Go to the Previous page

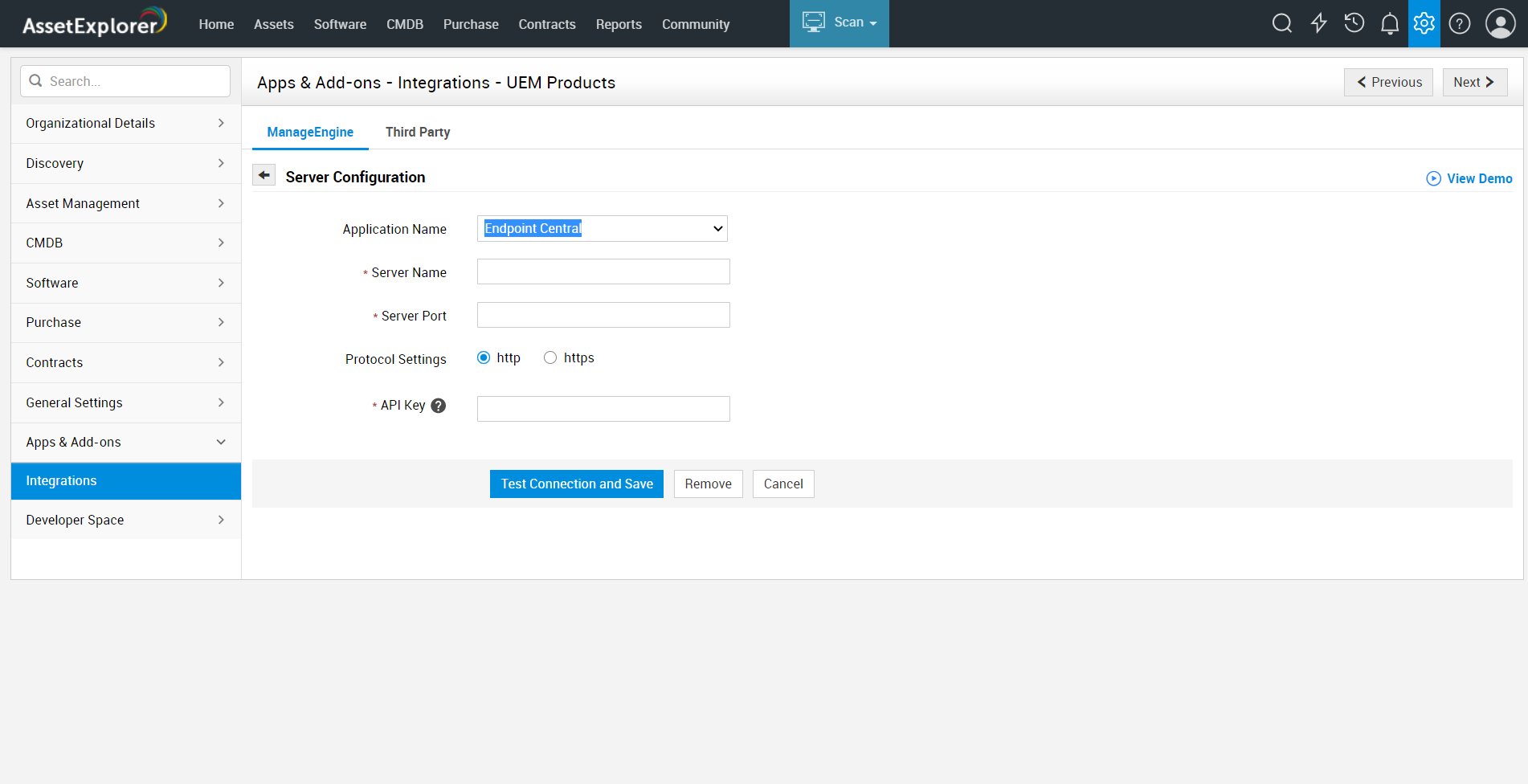coord(1388,83)
